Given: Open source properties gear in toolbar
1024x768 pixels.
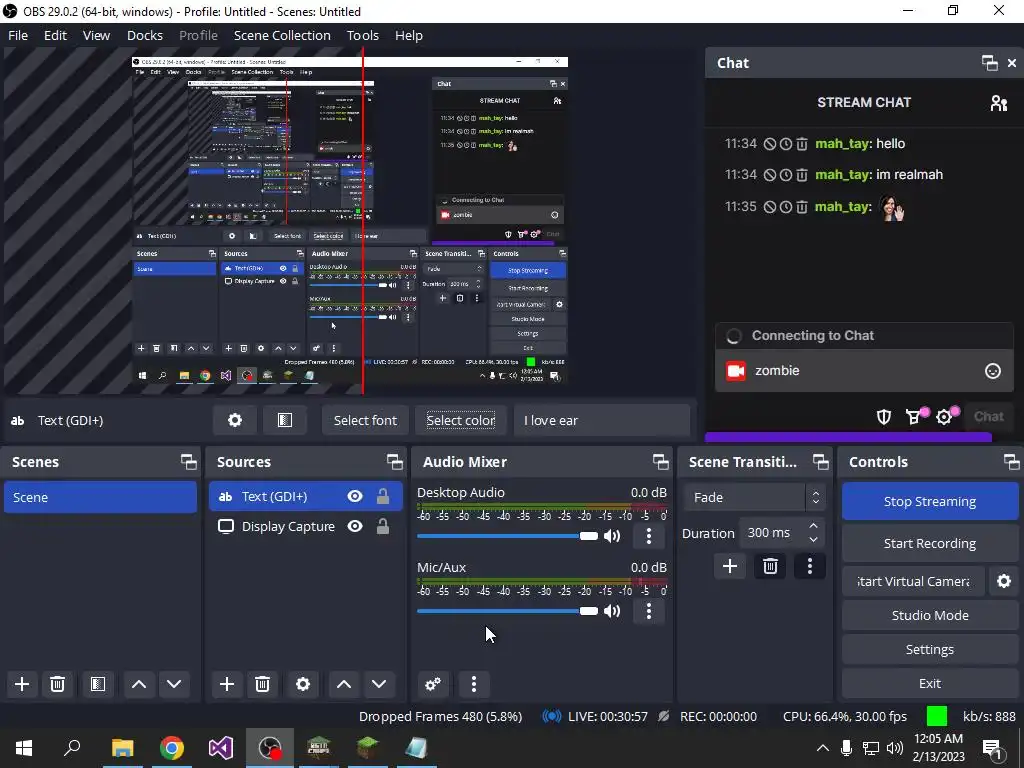Looking at the screenshot, I should coord(234,421).
